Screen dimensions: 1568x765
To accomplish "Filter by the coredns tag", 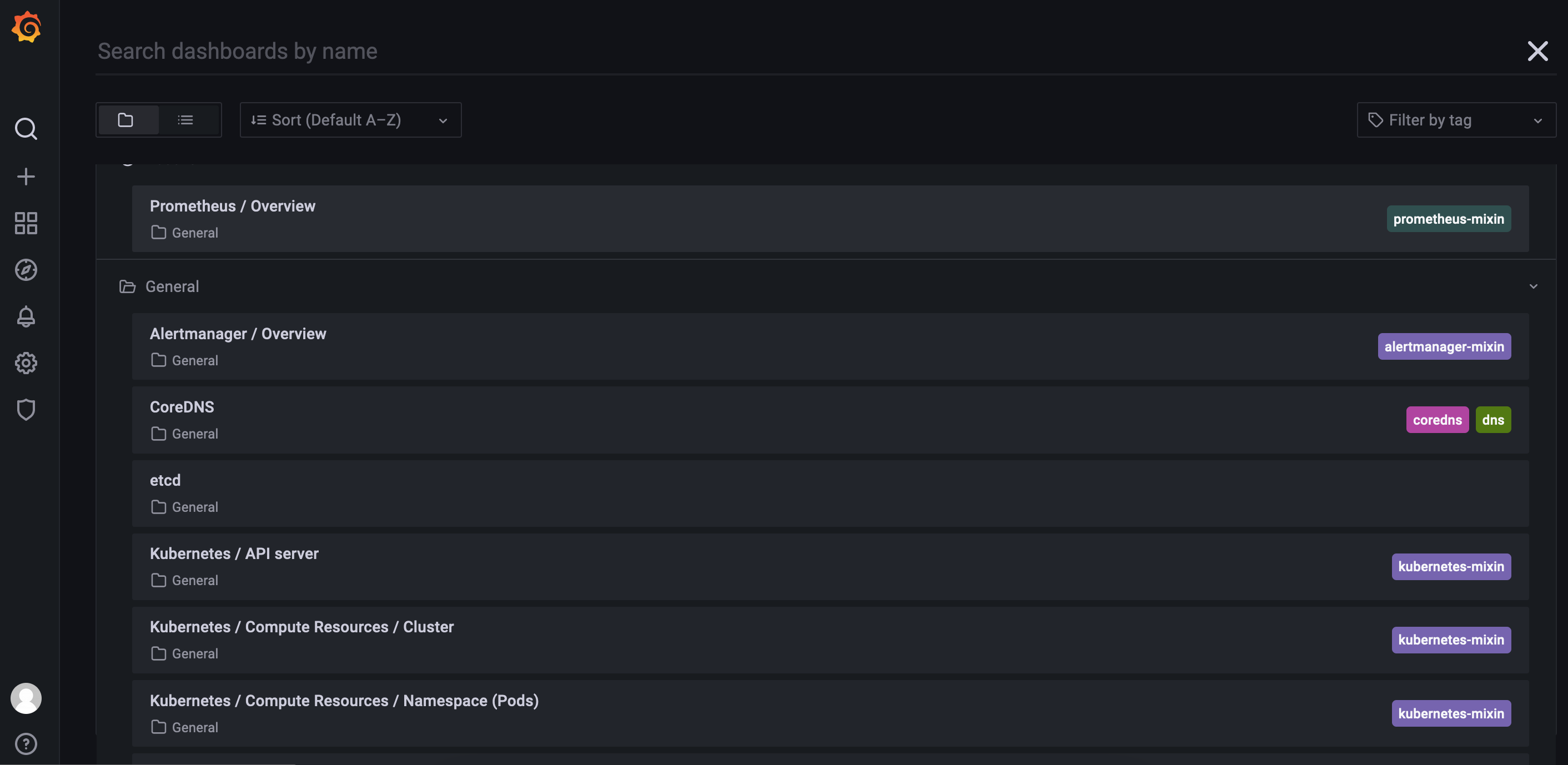I will tap(1437, 420).
